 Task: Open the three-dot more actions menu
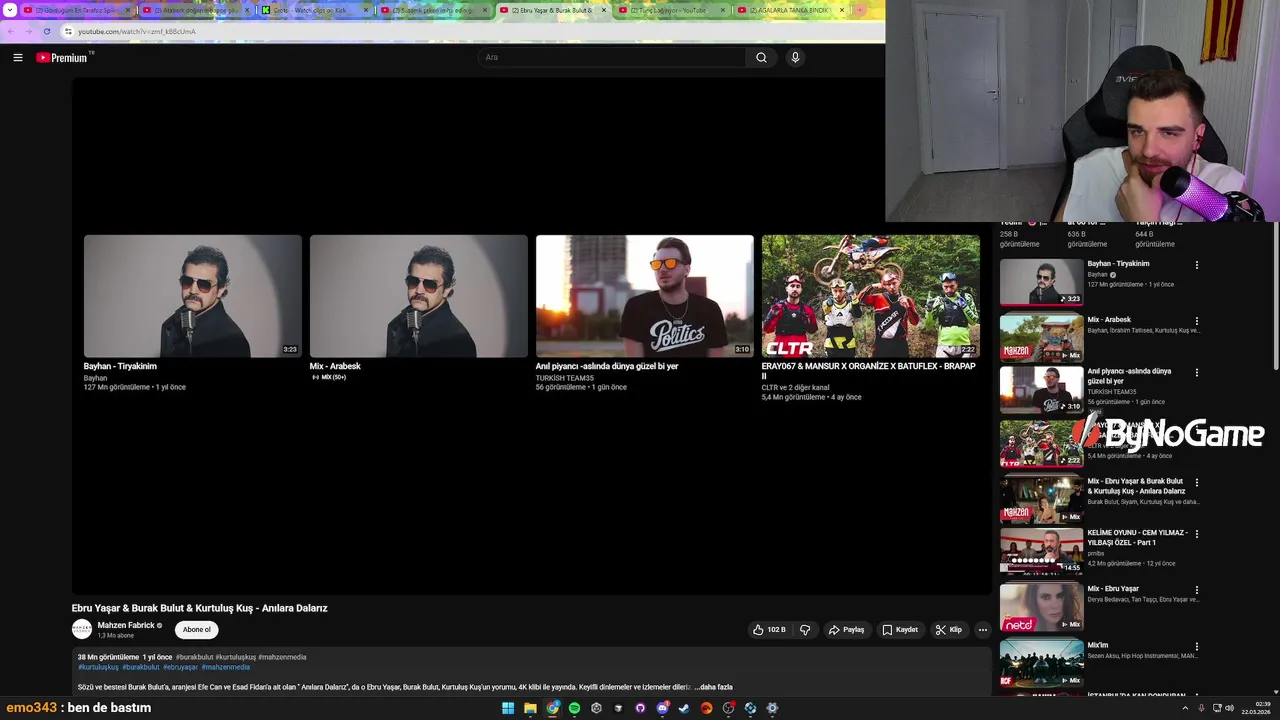983,630
